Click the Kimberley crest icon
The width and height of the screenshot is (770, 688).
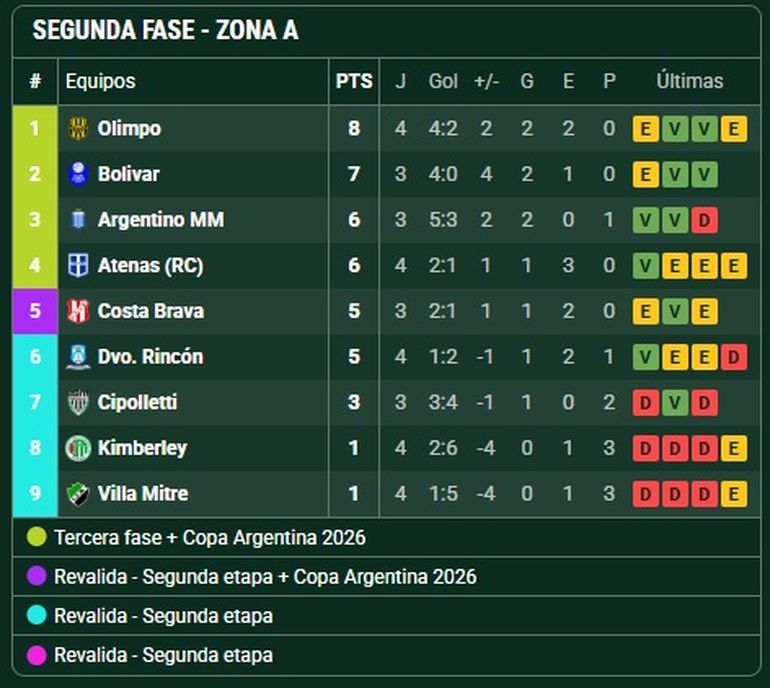click(78, 448)
